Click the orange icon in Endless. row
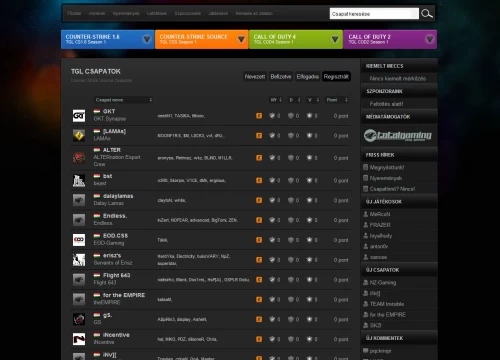 coord(259,220)
